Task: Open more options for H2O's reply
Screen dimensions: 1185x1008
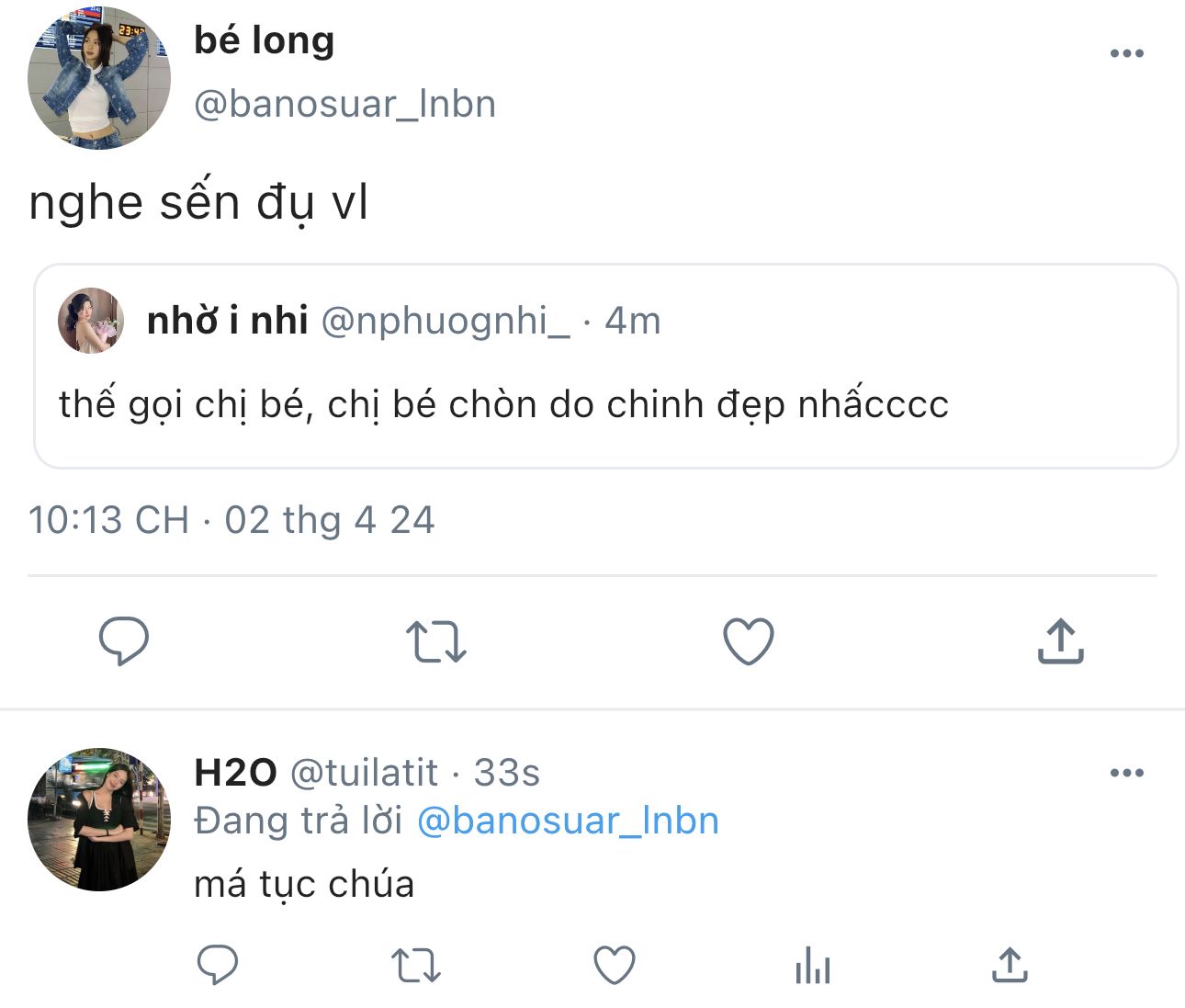Action: [1126, 773]
